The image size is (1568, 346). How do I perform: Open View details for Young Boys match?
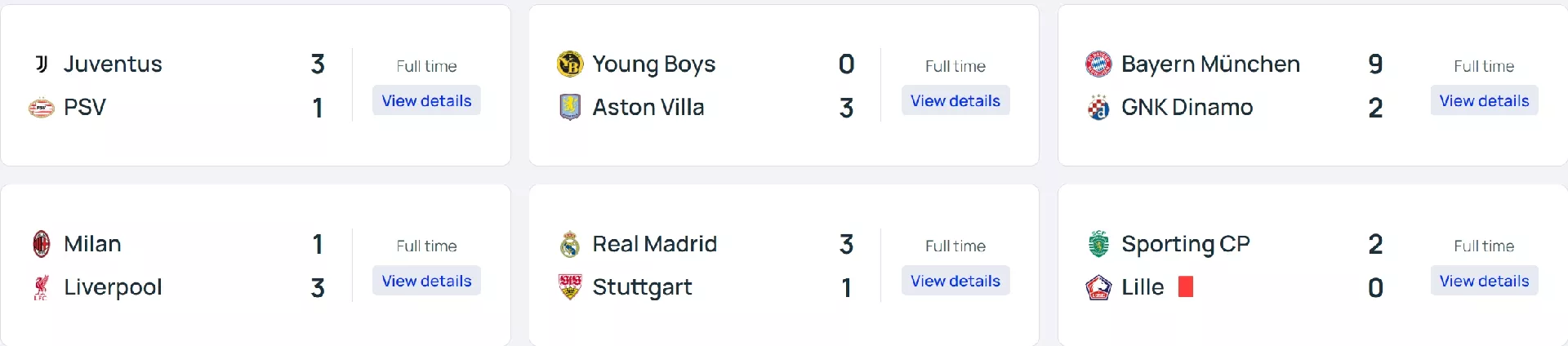point(955,100)
